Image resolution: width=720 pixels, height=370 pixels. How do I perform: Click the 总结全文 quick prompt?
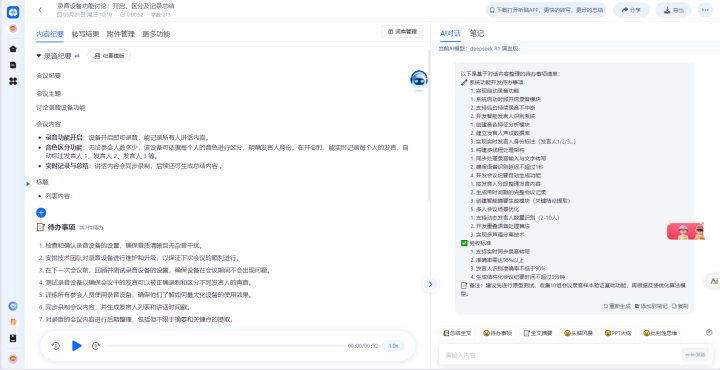(457, 333)
